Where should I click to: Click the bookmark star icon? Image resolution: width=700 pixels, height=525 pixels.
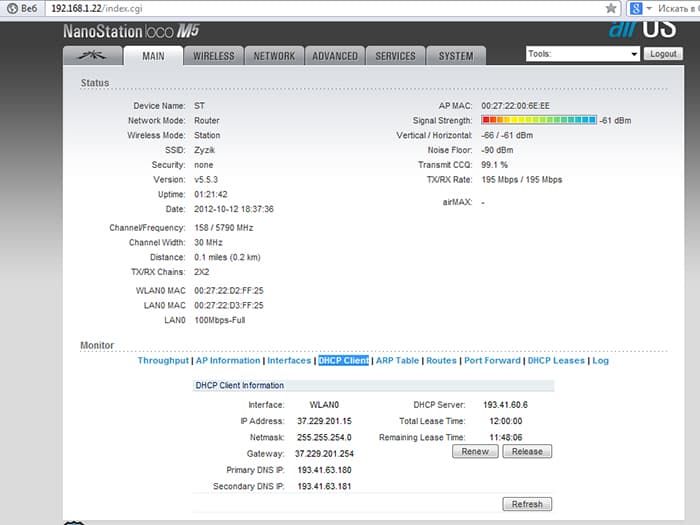tap(611, 7)
